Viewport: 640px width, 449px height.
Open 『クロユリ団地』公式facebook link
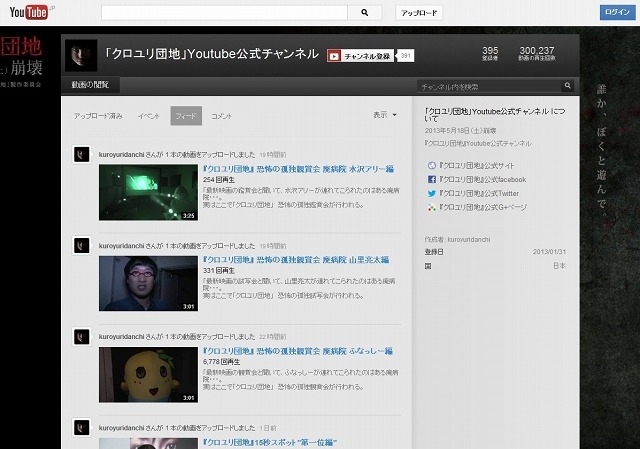click(x=483, y=180)
